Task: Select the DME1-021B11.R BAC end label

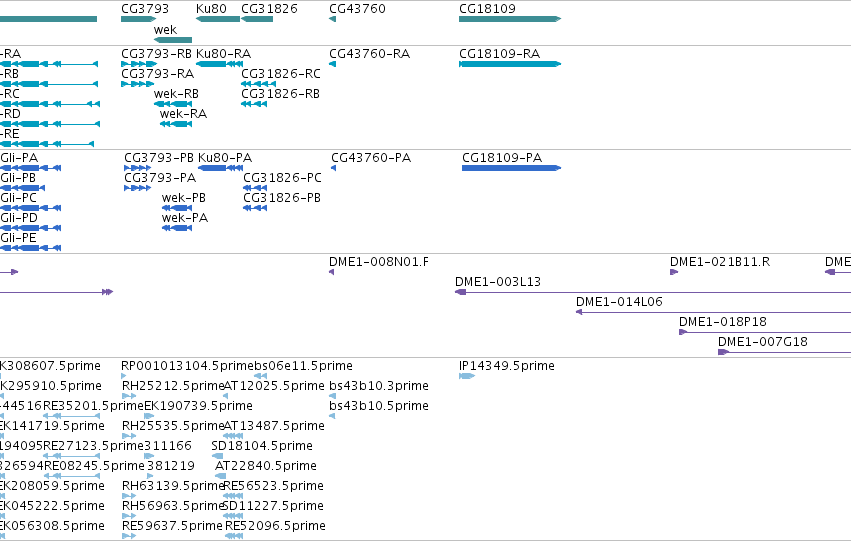Action: tap(720, 262)
